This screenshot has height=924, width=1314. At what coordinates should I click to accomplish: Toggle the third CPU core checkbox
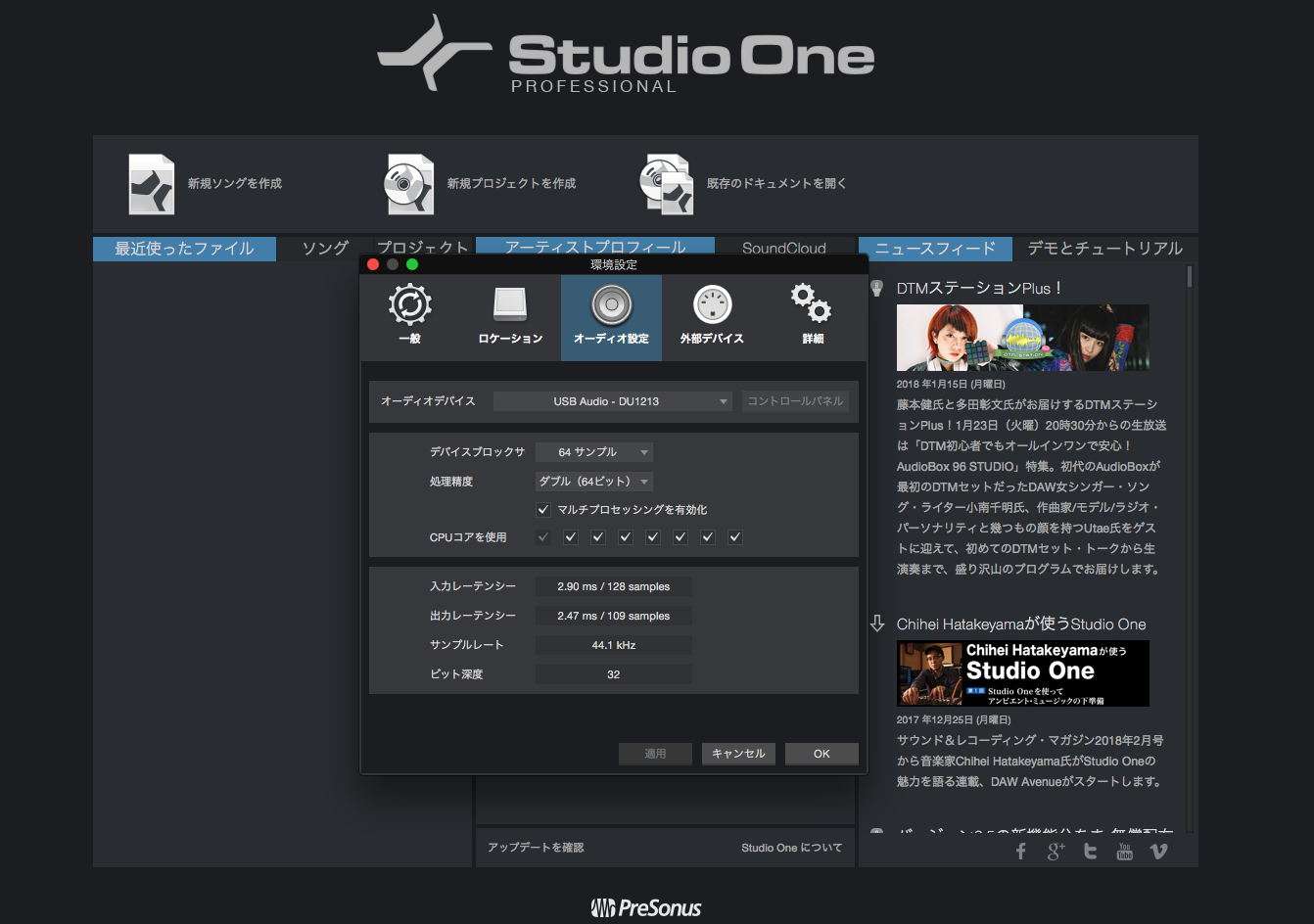pyautogui.click(x=598, y=537)
